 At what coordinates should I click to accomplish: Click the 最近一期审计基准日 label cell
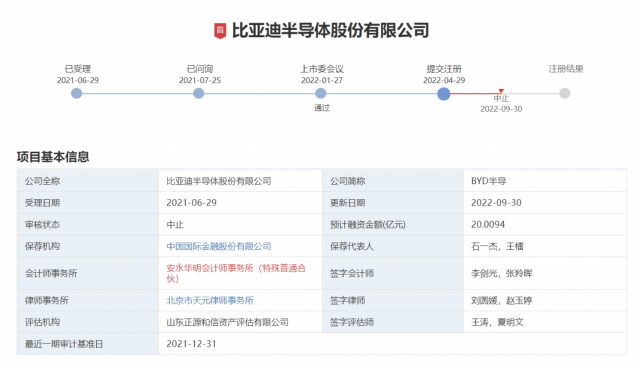pos(88,344)
